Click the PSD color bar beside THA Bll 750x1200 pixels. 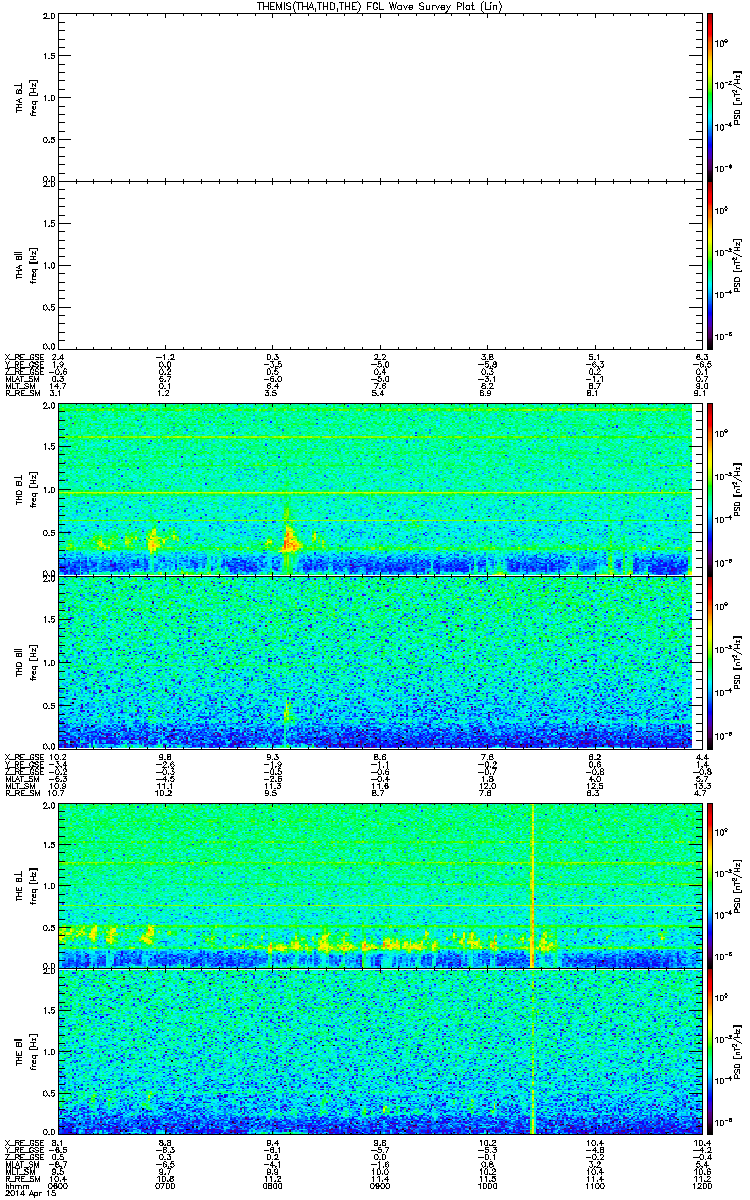tap(709, 264)
